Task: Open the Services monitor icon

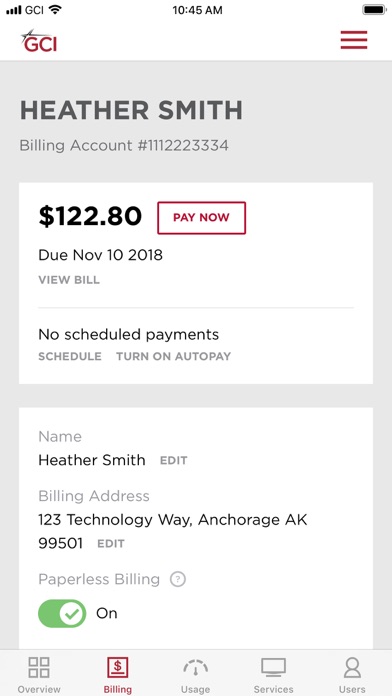Action: (x=273, y=668)
